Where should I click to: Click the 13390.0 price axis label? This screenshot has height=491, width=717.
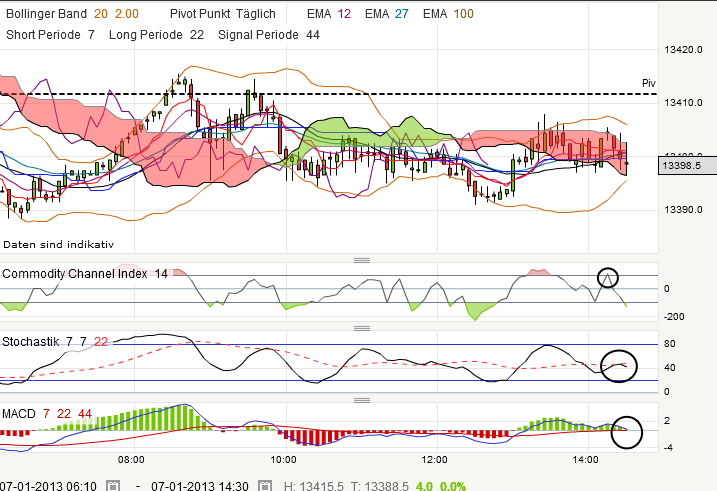tap(683, 210)
